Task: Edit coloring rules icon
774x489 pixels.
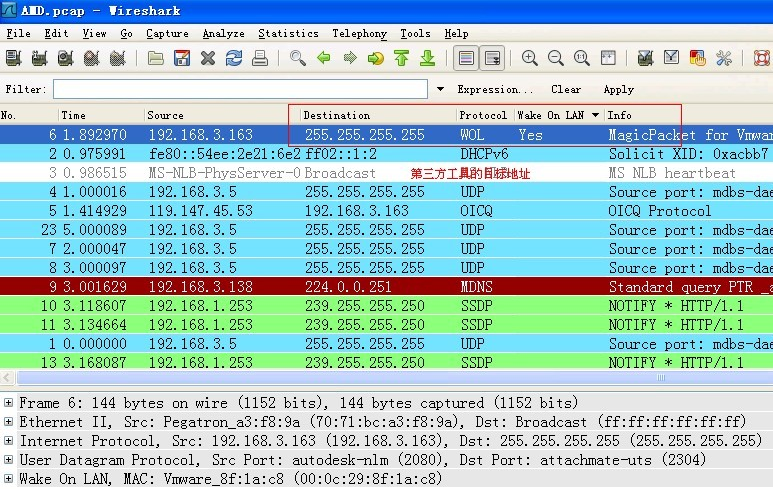Action: 697,58
